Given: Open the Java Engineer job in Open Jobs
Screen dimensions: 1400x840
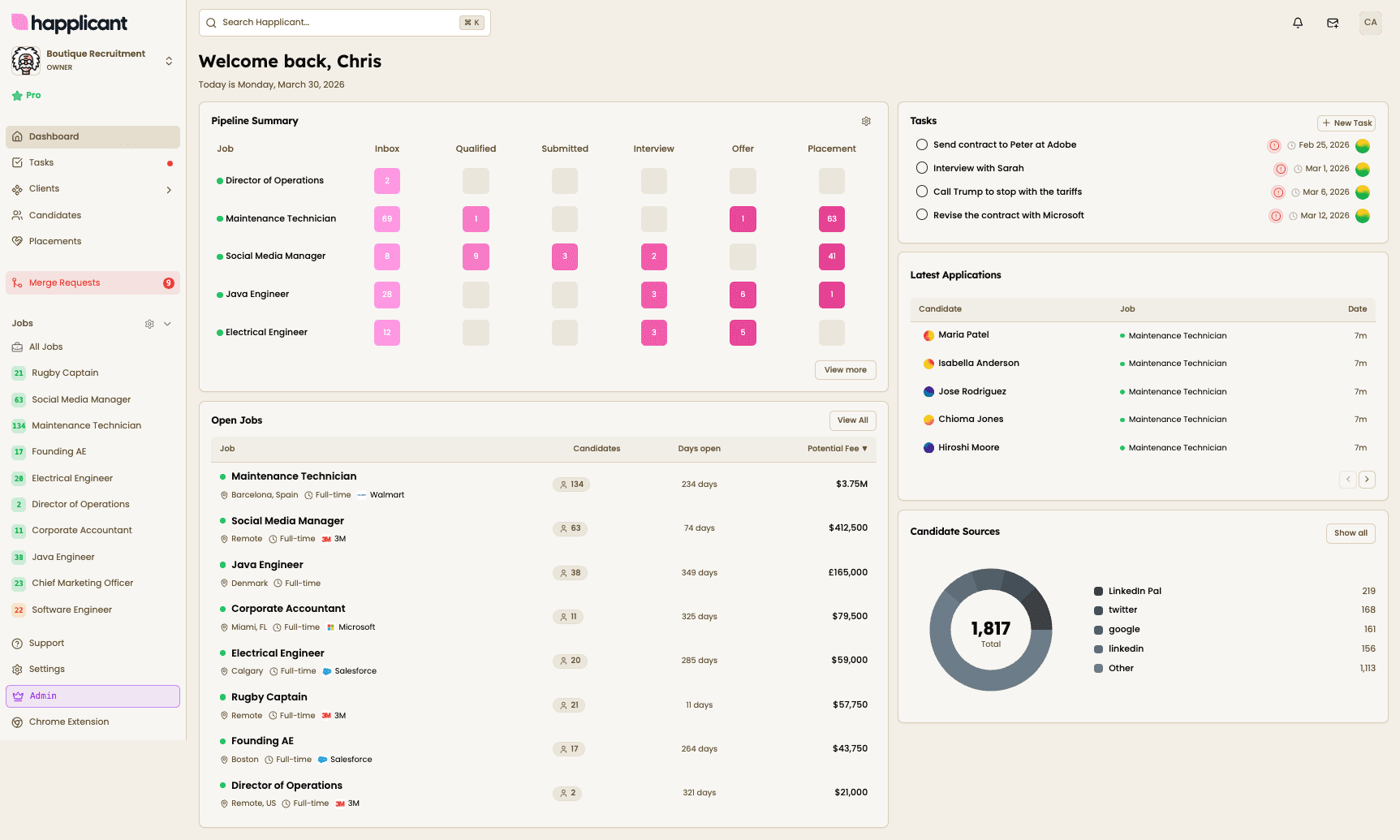Looking at the screenshot, I should [x=267, y=565].
